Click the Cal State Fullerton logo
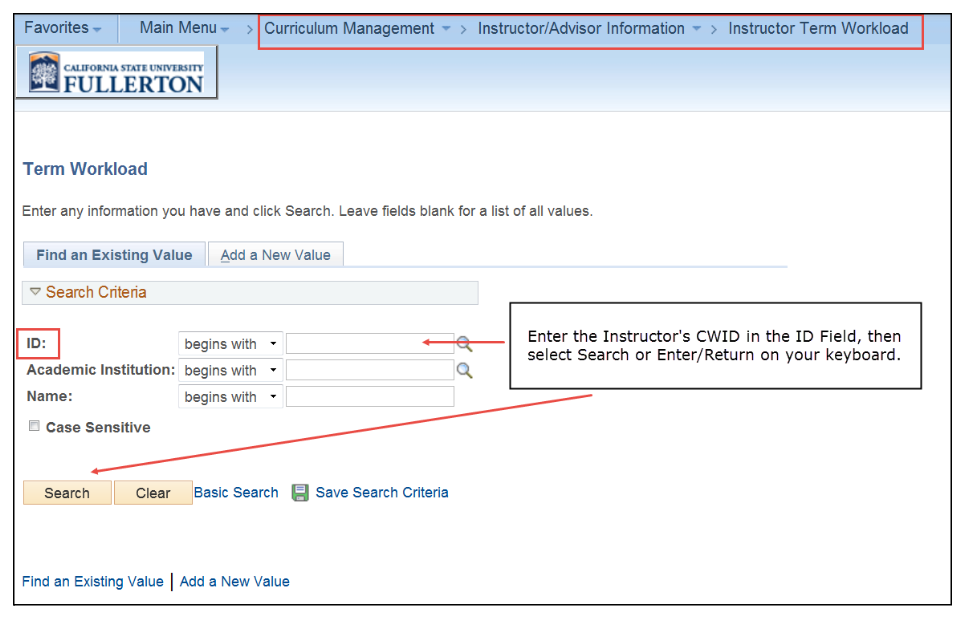The width and height of the screenshot is (962, 618). coord(116,75)
